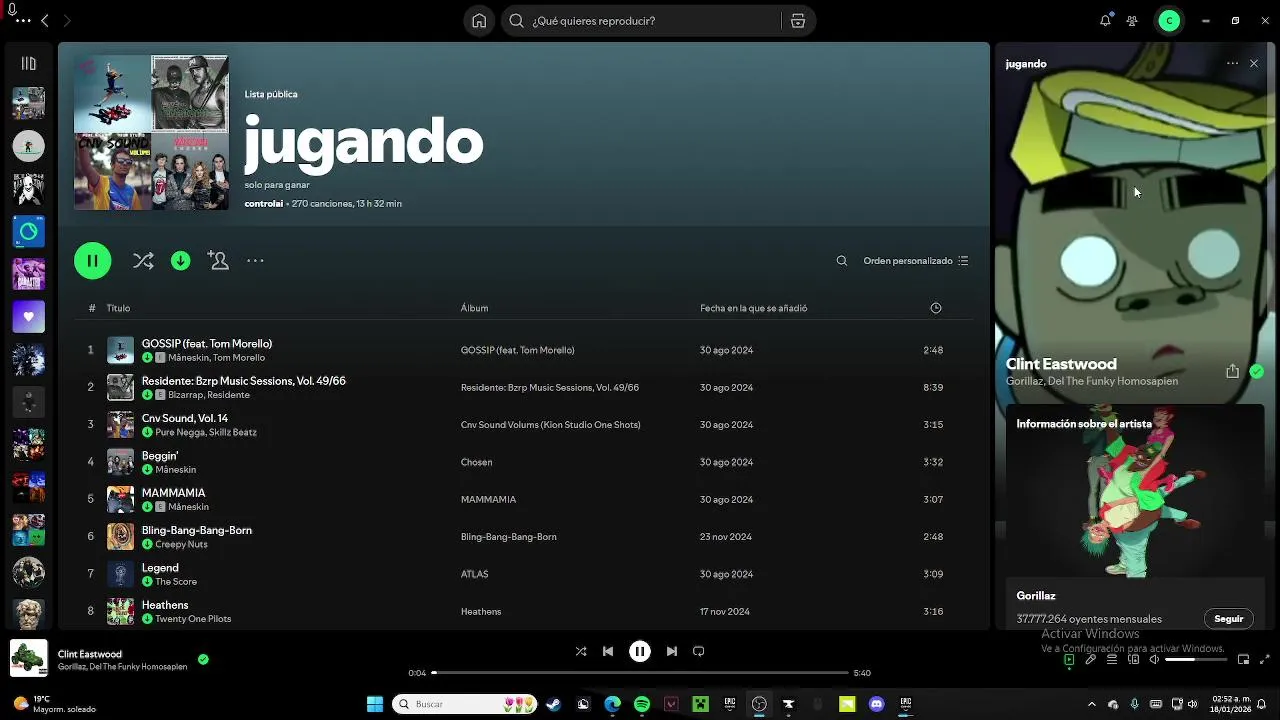
Task: Open the notifications bell in Spotify
Action: tap(1105, 21)
